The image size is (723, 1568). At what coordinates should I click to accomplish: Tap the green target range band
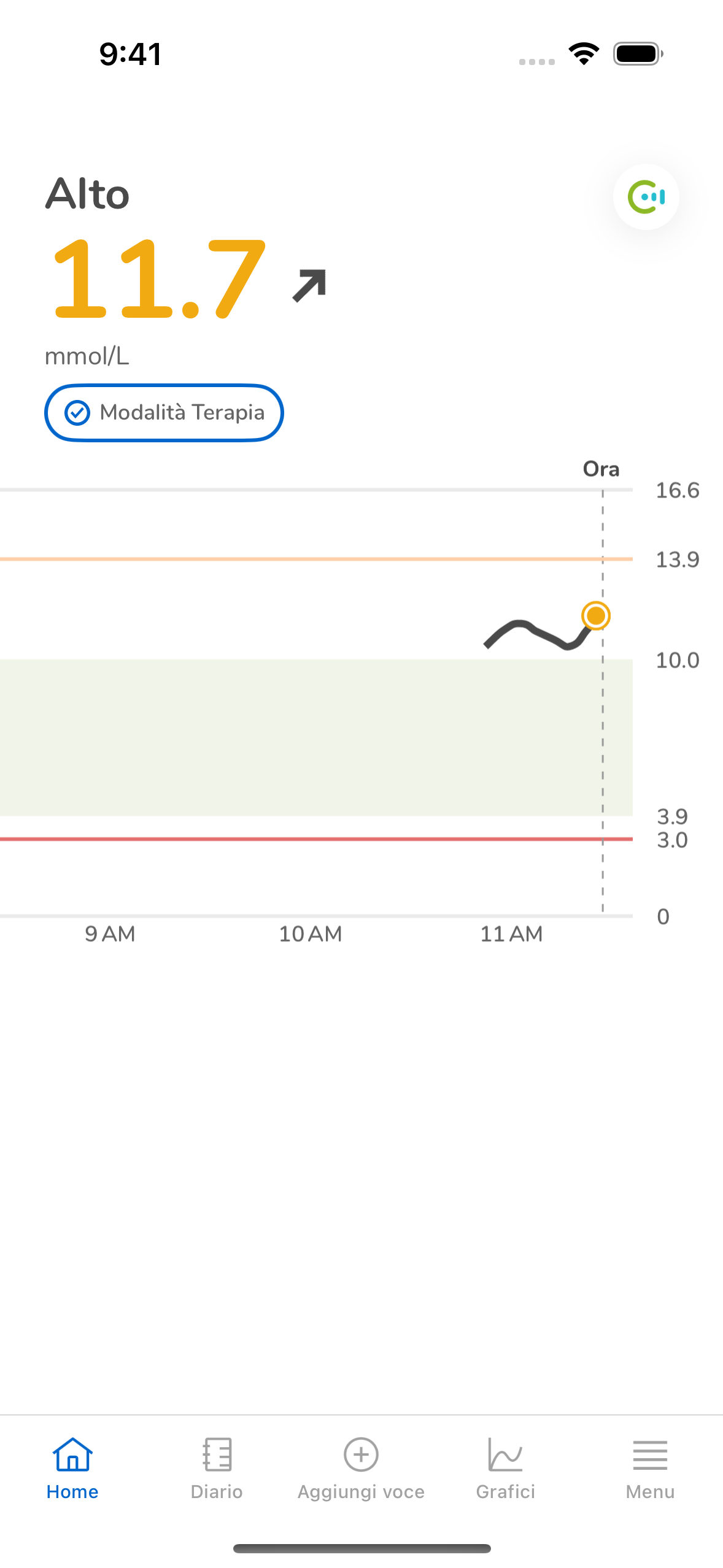pyautogui.click(x=316, y=737)
